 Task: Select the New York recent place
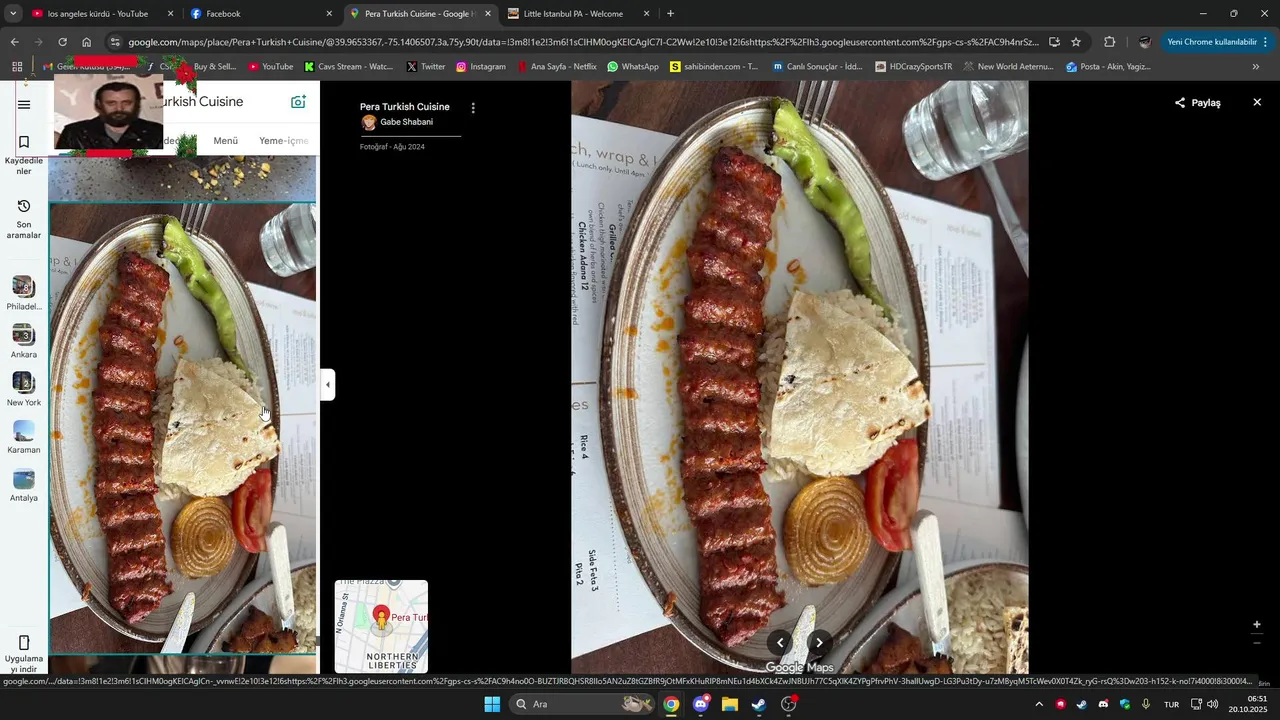click(24, 390)
